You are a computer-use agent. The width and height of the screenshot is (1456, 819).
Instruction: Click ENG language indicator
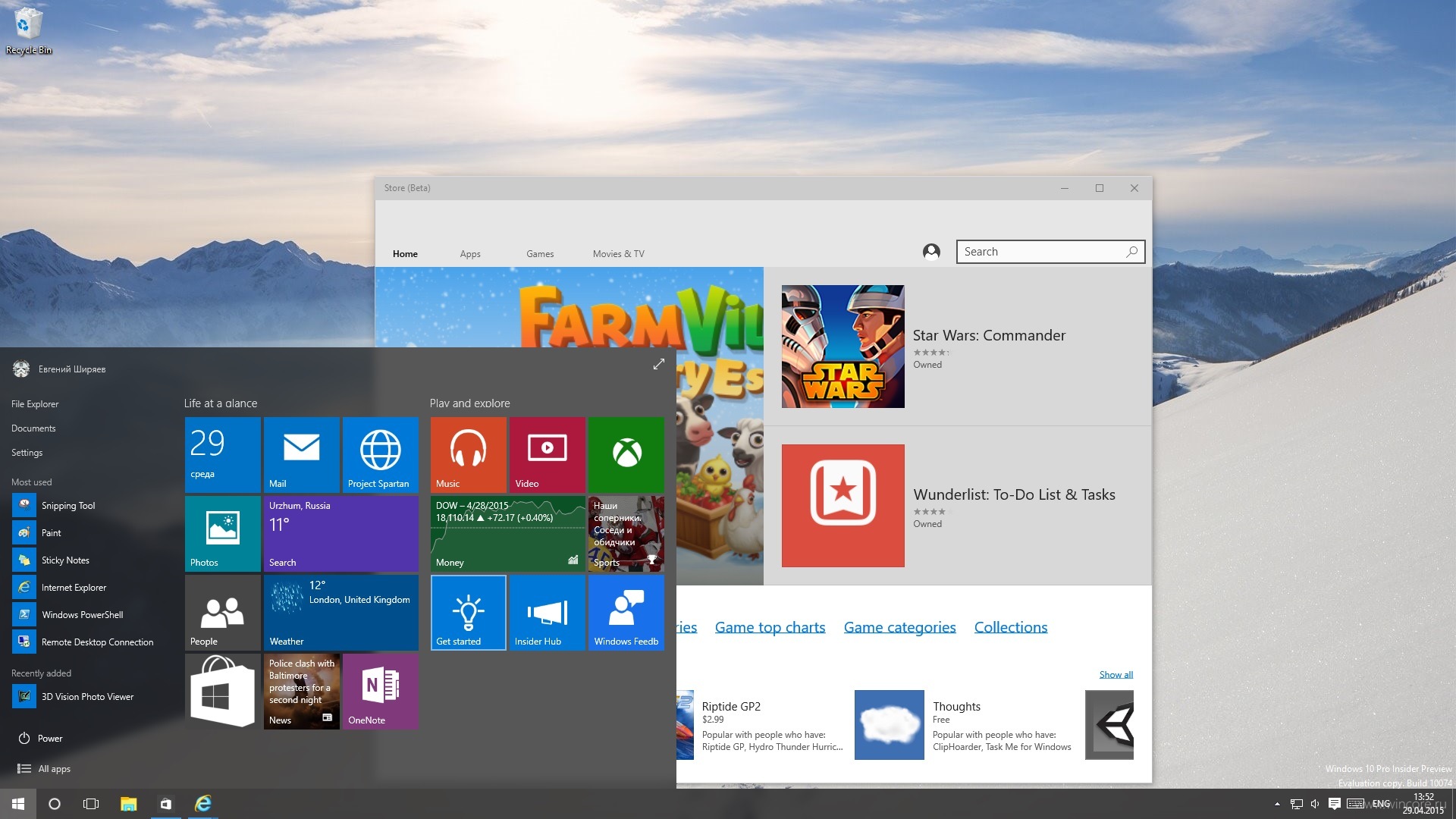coord(1381,804)
